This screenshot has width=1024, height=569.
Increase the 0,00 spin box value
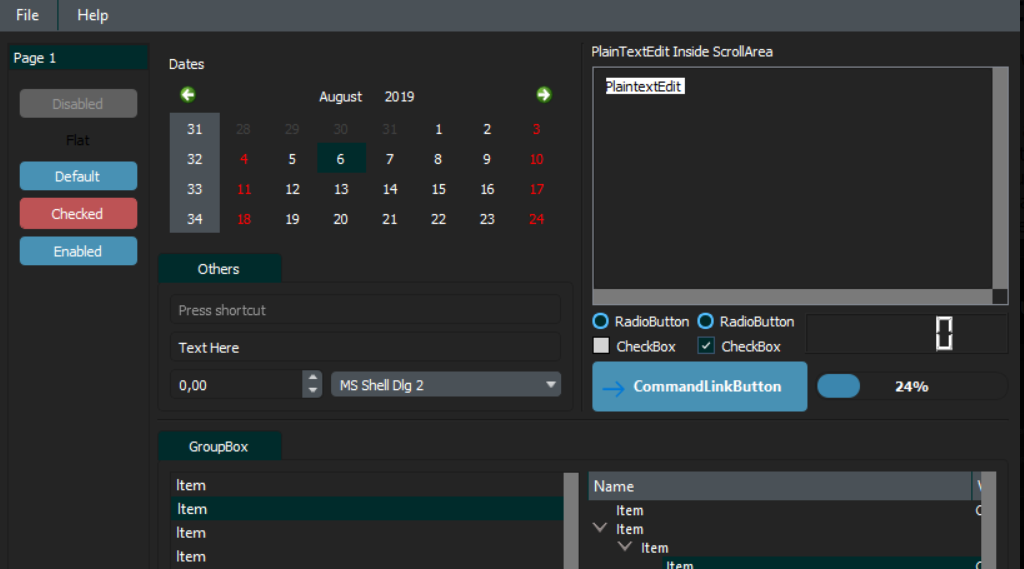313,378
